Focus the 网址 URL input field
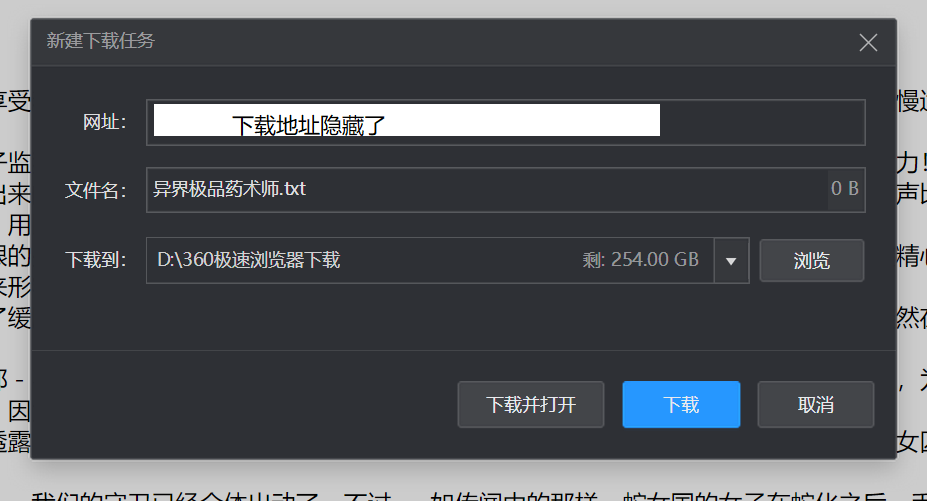The image size is (927, 501). (506, 122)
